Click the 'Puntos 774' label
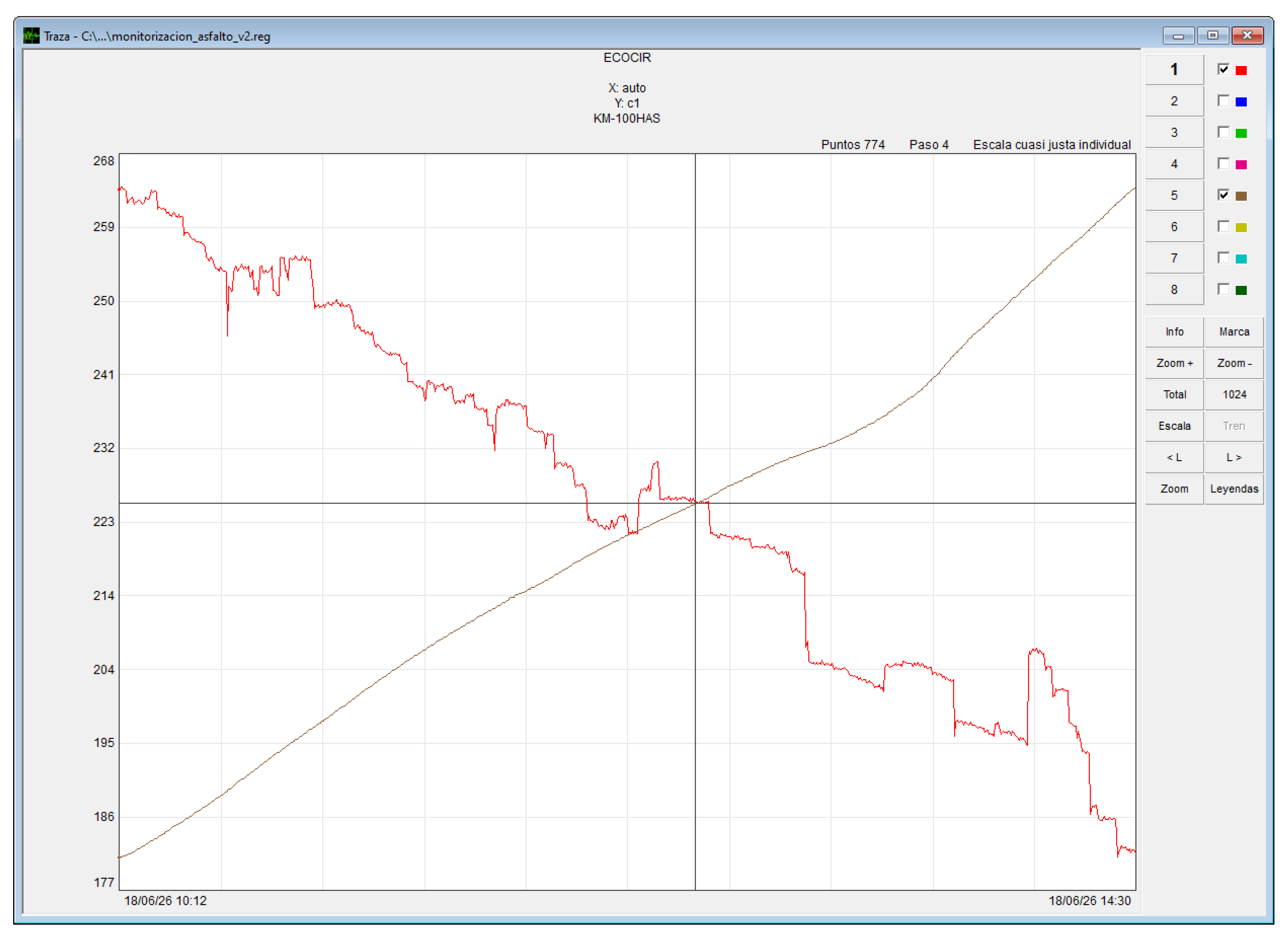Image resolution: width=1288 pixels, height=937 pixels. pyautogui.click(x=852, y=144)
